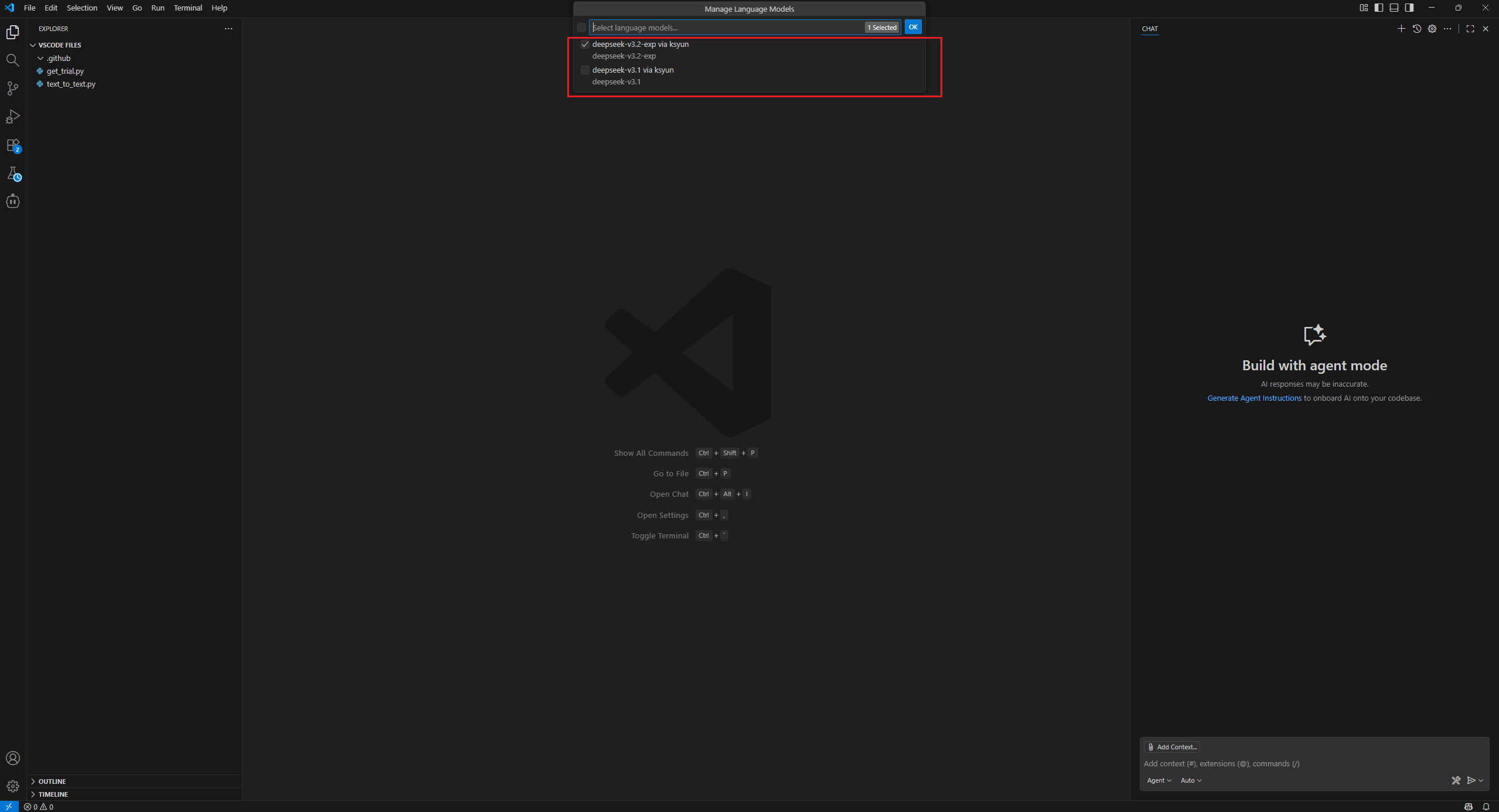Start a new chat with plus icon
The height and width of the screenshot is (812, 1499).
tap(1401, 29)
